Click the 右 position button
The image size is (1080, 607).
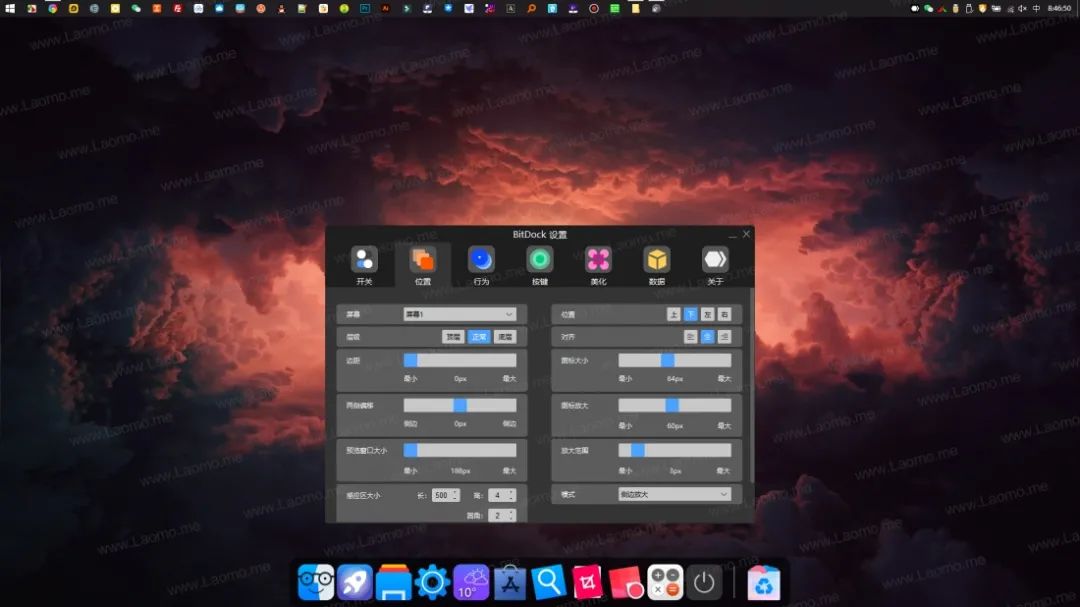[x=722, y=313]
